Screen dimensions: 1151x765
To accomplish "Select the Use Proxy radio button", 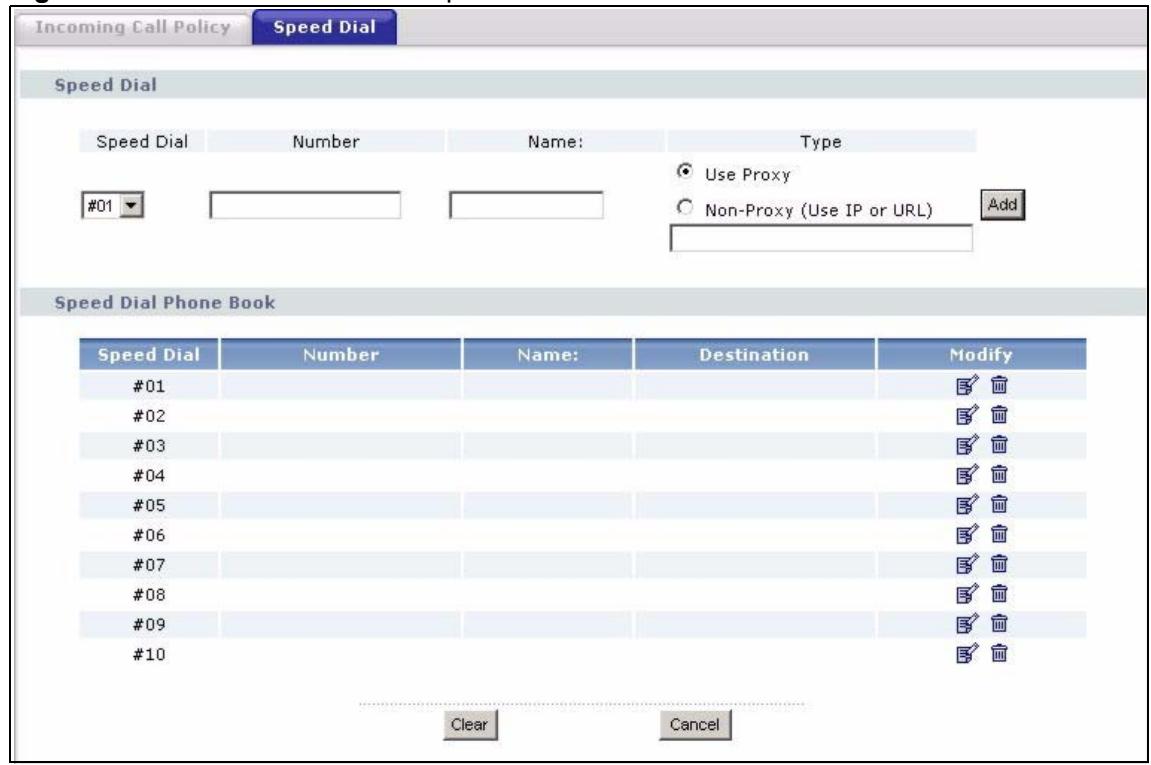I will point(684,172).
